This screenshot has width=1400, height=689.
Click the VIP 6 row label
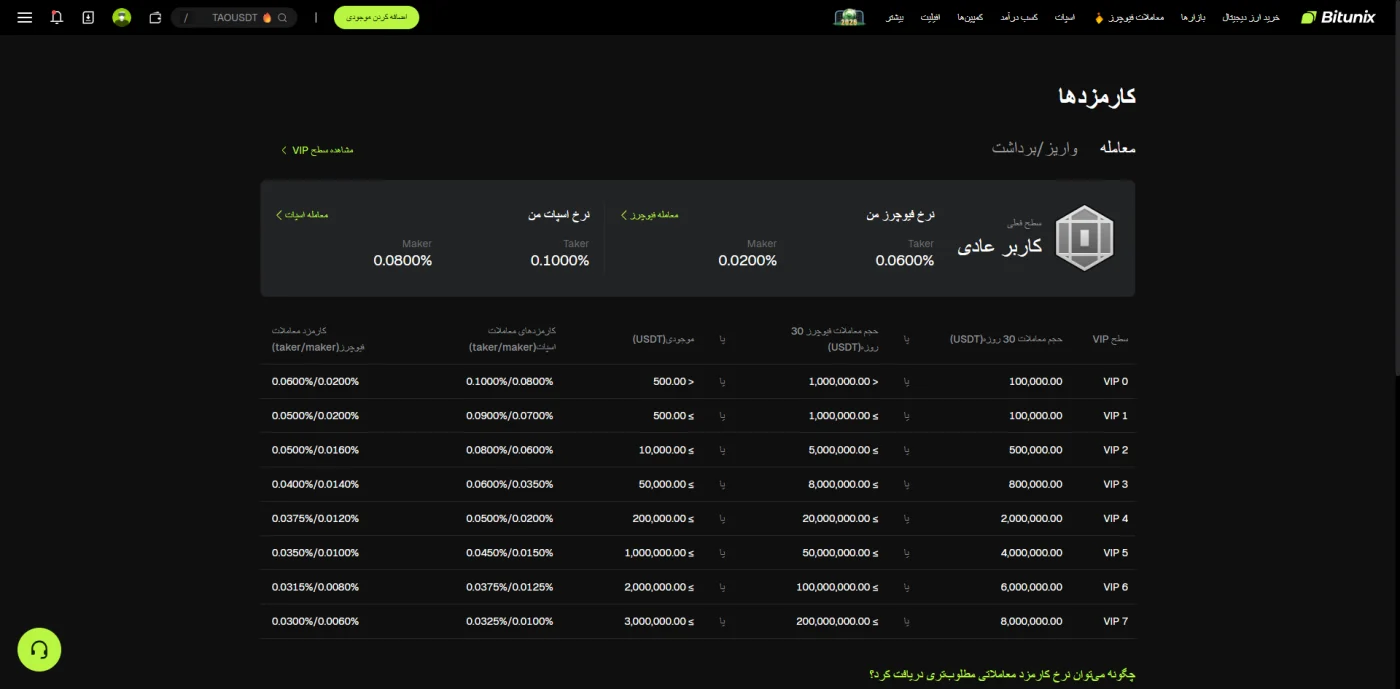pos(1115,587)
